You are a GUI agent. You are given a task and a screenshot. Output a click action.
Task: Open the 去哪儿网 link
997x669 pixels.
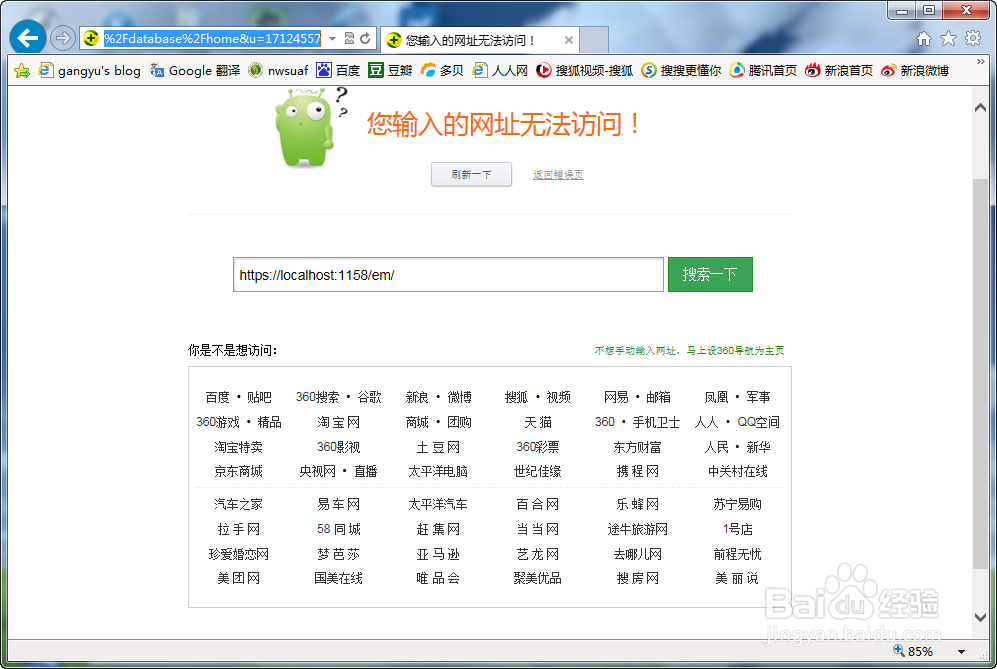[x=637, y=555]
